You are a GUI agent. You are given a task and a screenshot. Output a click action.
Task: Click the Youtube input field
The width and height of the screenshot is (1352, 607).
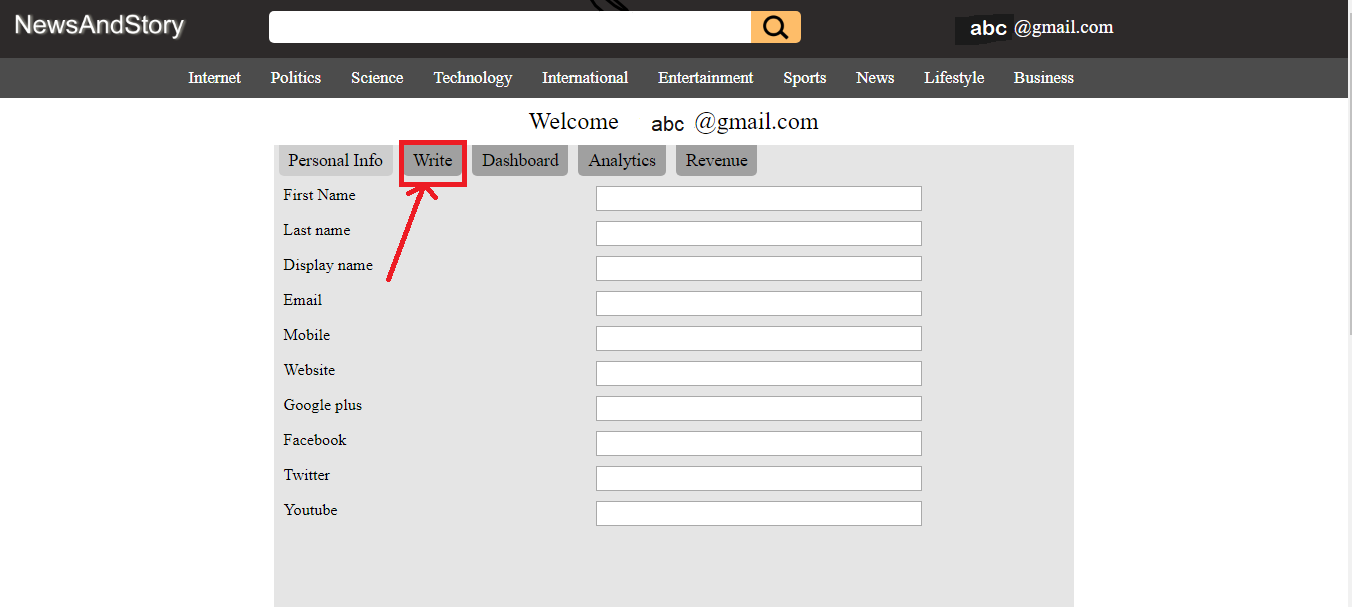759,513
